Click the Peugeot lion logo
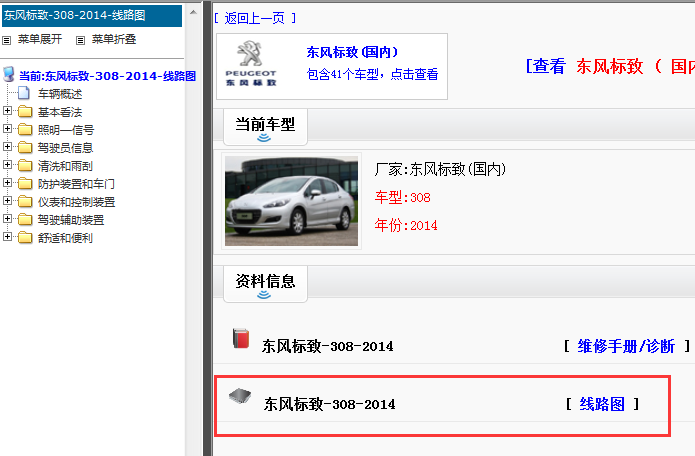Image resolution: width=695 pixels, height=456 pixels. click(250, 54)
